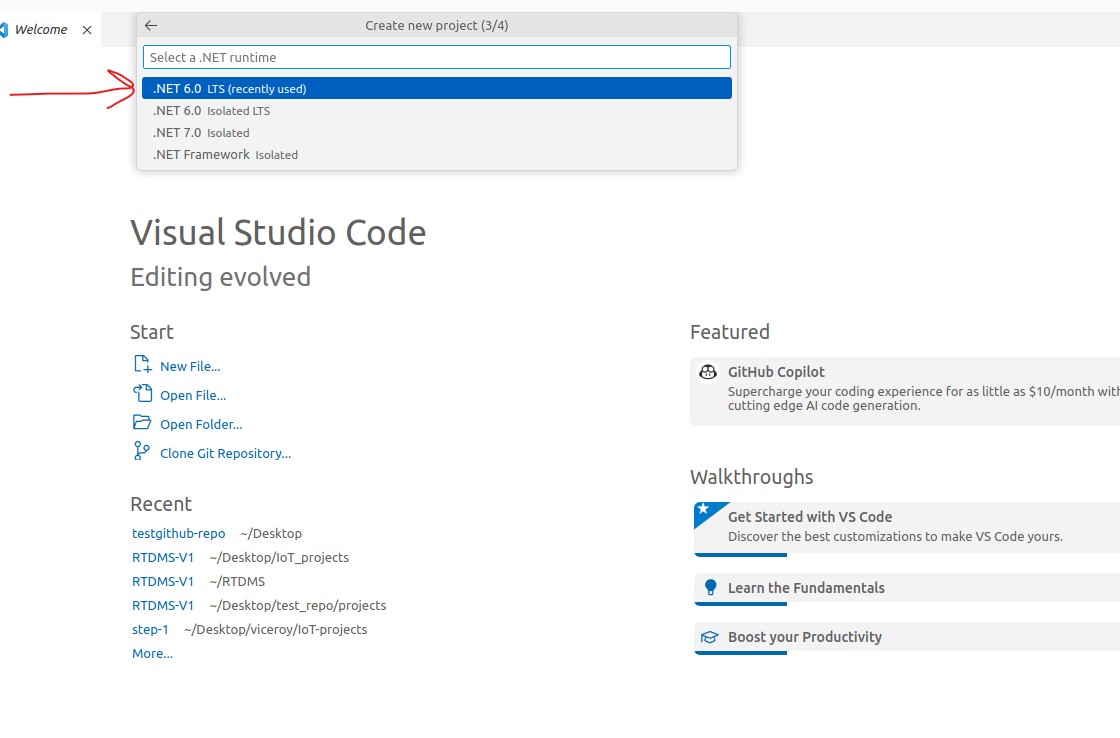This screenshot has width=1120, height=738.
Task: Click the lightbulb icon for Fundamentals
Action: (x=710, y=587)
